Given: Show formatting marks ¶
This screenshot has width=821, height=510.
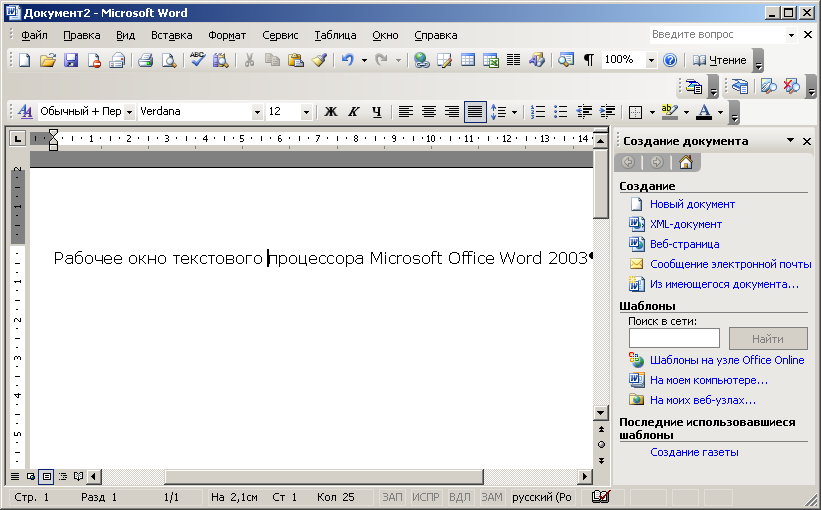Looking at the screenshot, I should pyautogui.click(x=589, y=60).
